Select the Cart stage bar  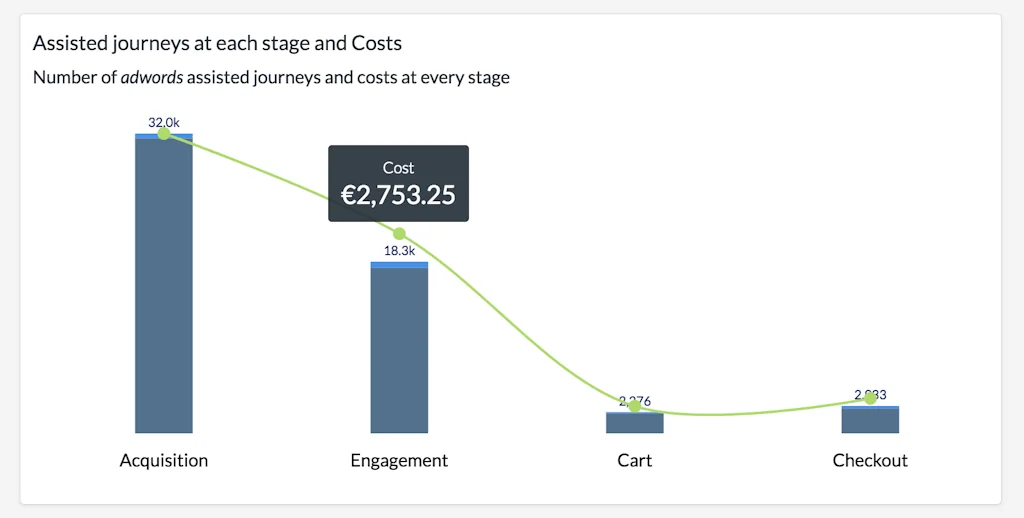click(635, 424)
